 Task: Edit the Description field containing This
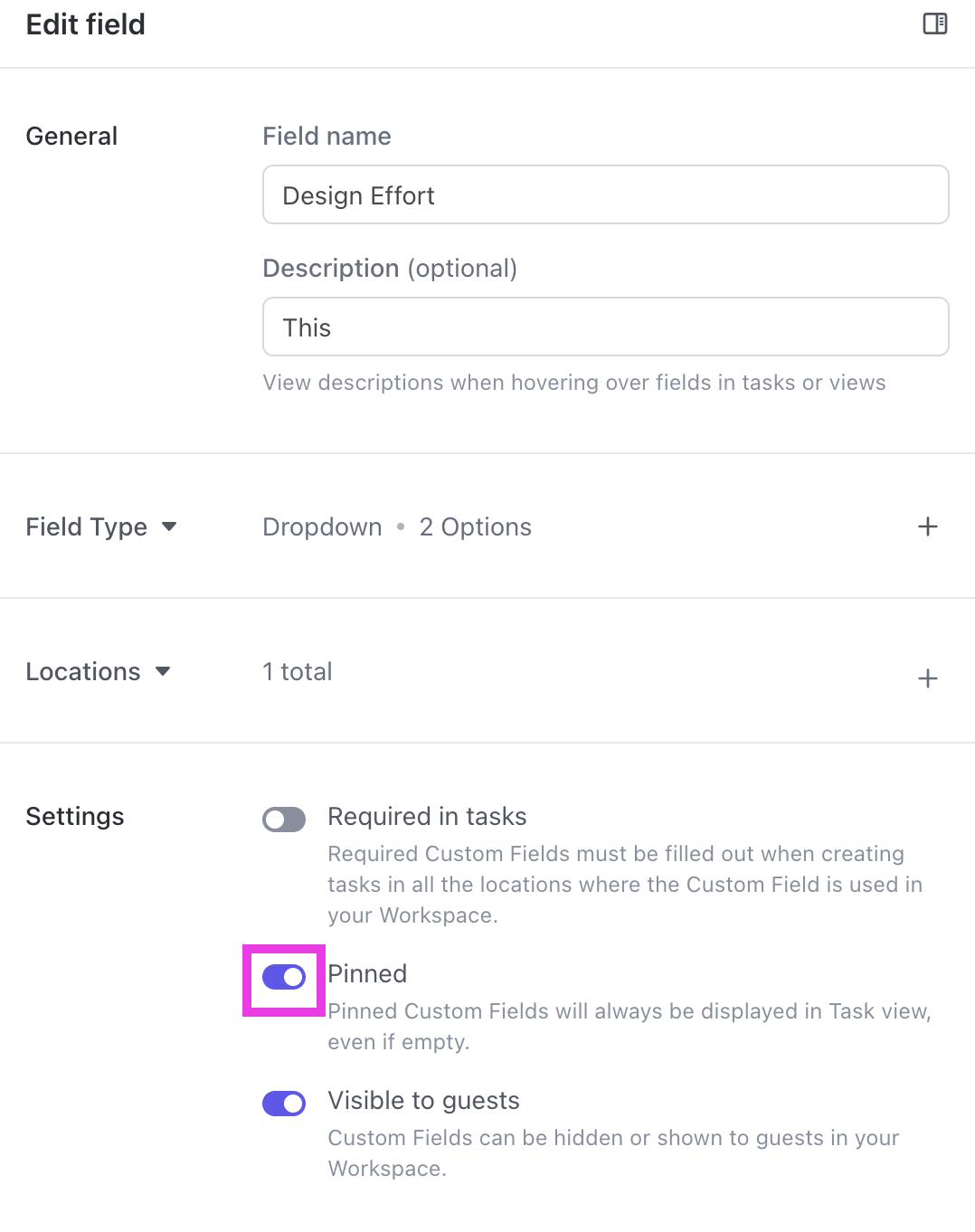coord(605,327)
